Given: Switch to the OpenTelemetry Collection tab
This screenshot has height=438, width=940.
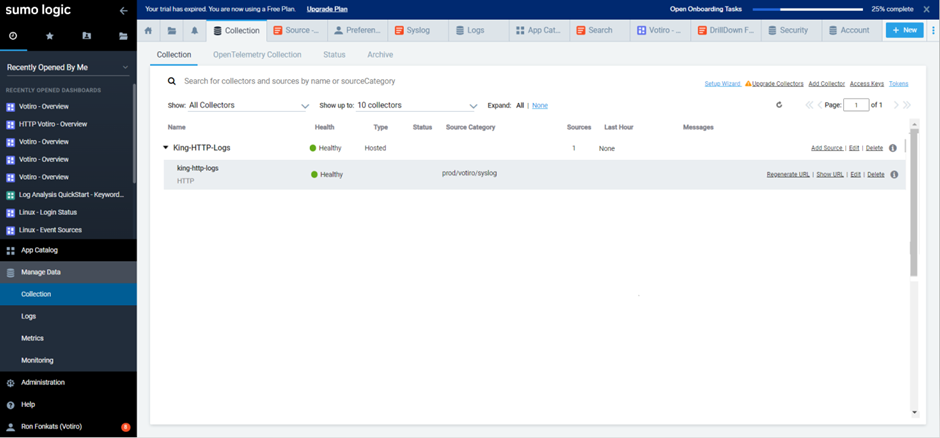Looking at the screenshot, I should (x=257, y=55).
